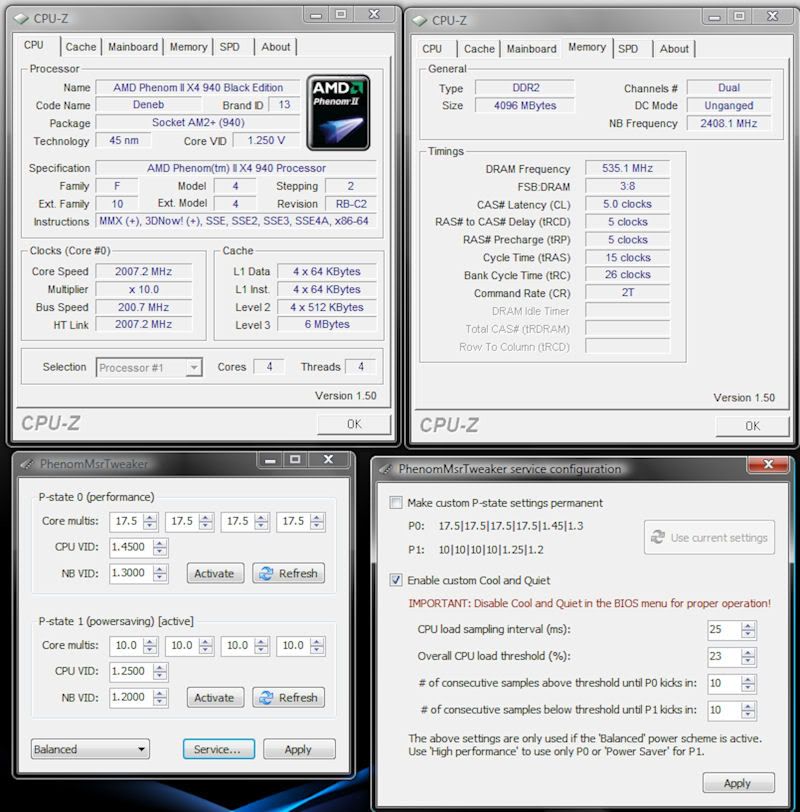The width and height of the screenshot is (800, 812).
Task: Click the third P-state 1 core multi field
Action: tap(238, 646)
